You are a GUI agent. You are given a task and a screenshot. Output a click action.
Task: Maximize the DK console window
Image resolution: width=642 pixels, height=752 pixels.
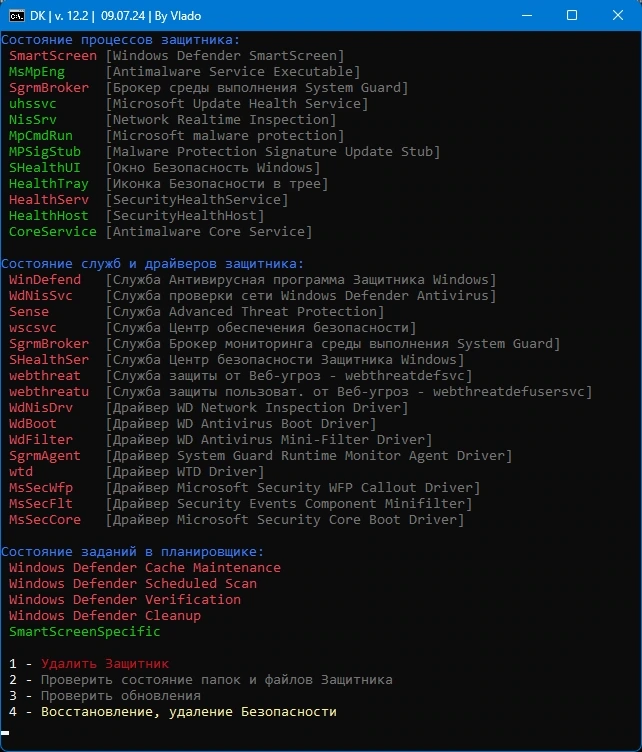coord(572,15)
